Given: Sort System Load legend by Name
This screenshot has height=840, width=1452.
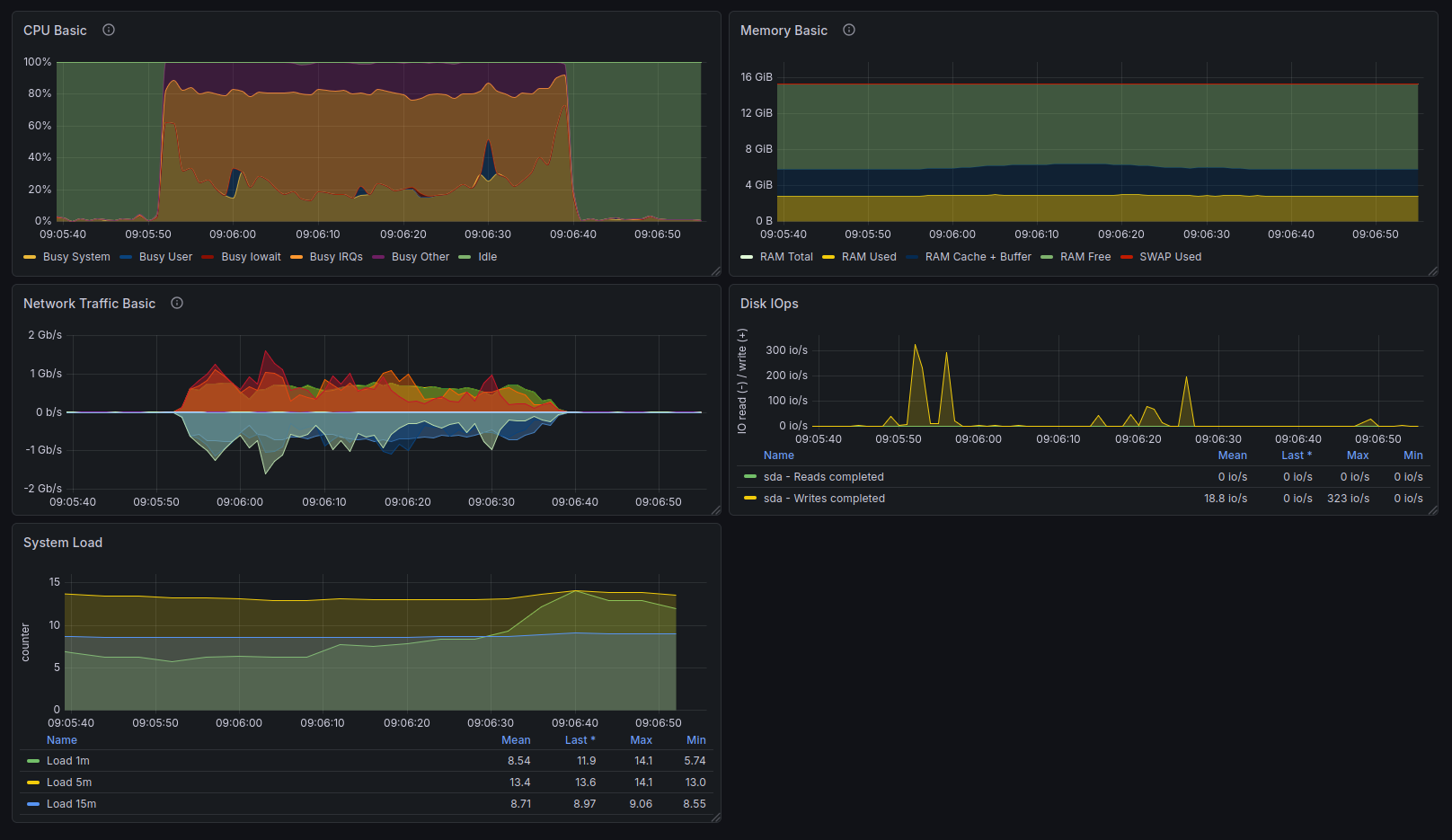Looking at the screenshot, I should tap(62, 740).
